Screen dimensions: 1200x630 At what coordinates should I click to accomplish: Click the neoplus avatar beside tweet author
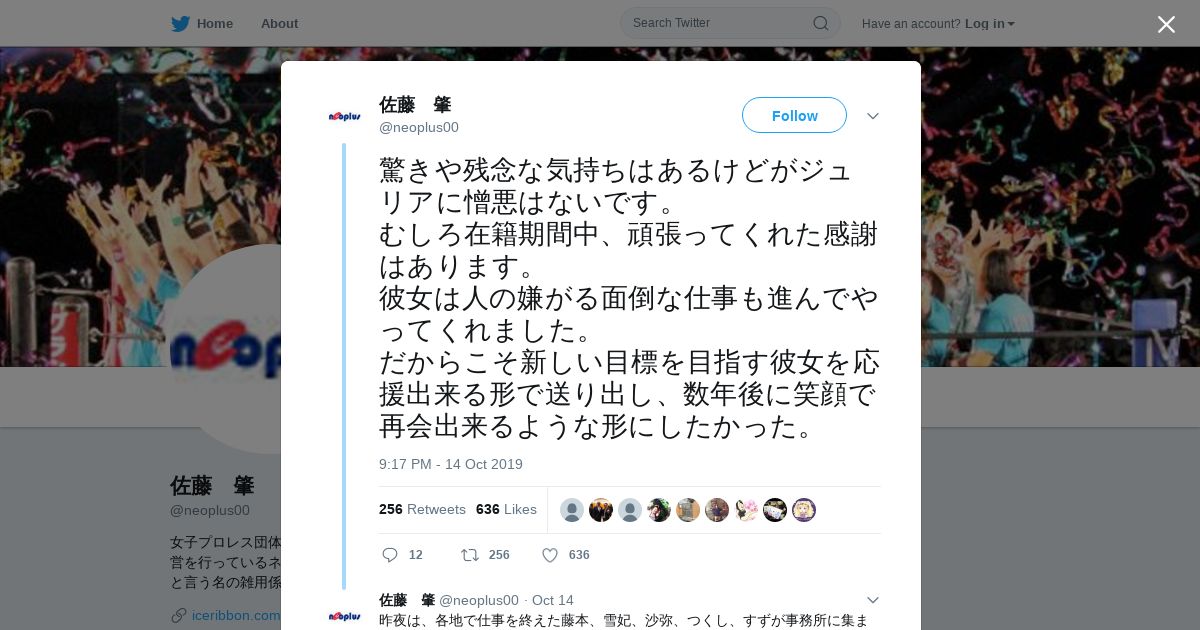point(344,116)
